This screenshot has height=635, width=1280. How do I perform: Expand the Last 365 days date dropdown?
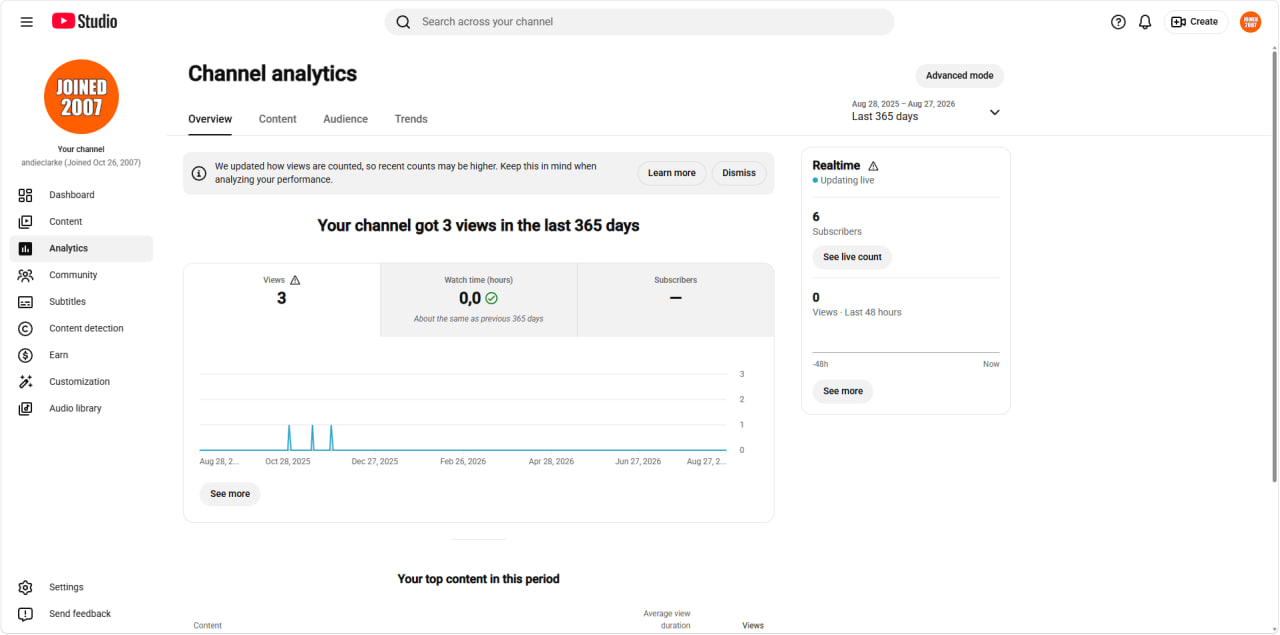(x=925, y=111)
